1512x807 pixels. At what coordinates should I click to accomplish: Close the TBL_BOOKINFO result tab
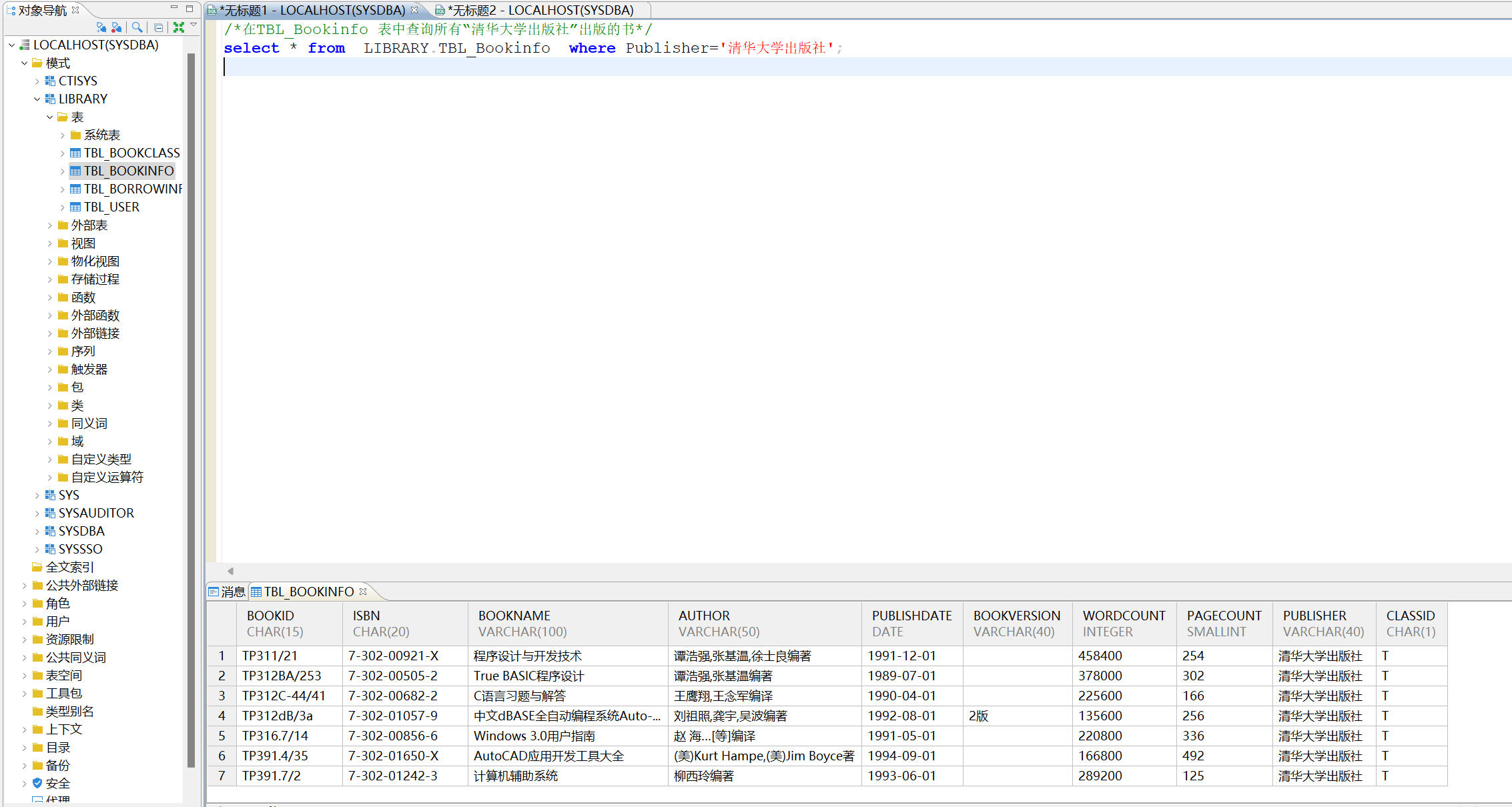coord(363,592)
